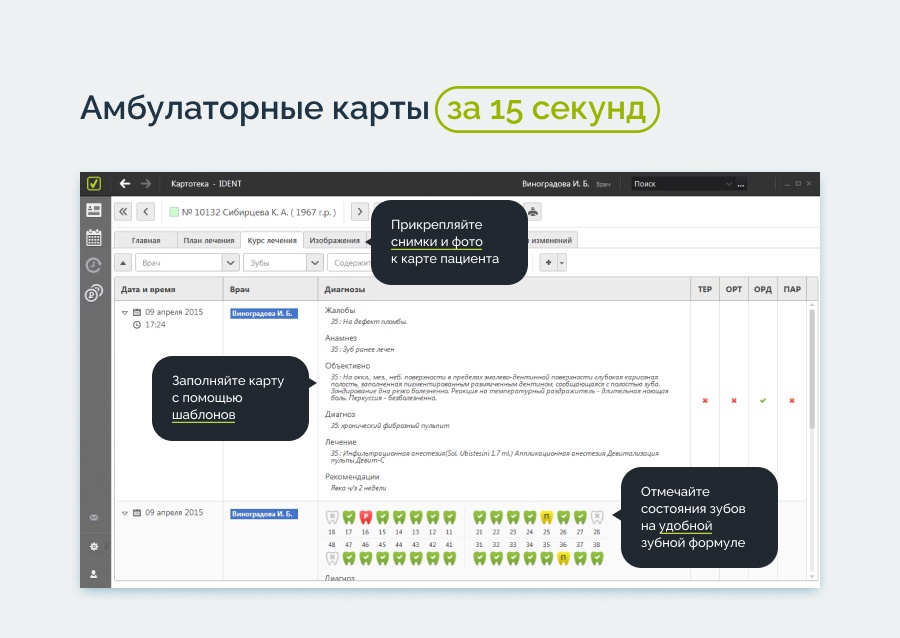
Task: Click the Зубы filter combo box field
Action: (283, 263)
